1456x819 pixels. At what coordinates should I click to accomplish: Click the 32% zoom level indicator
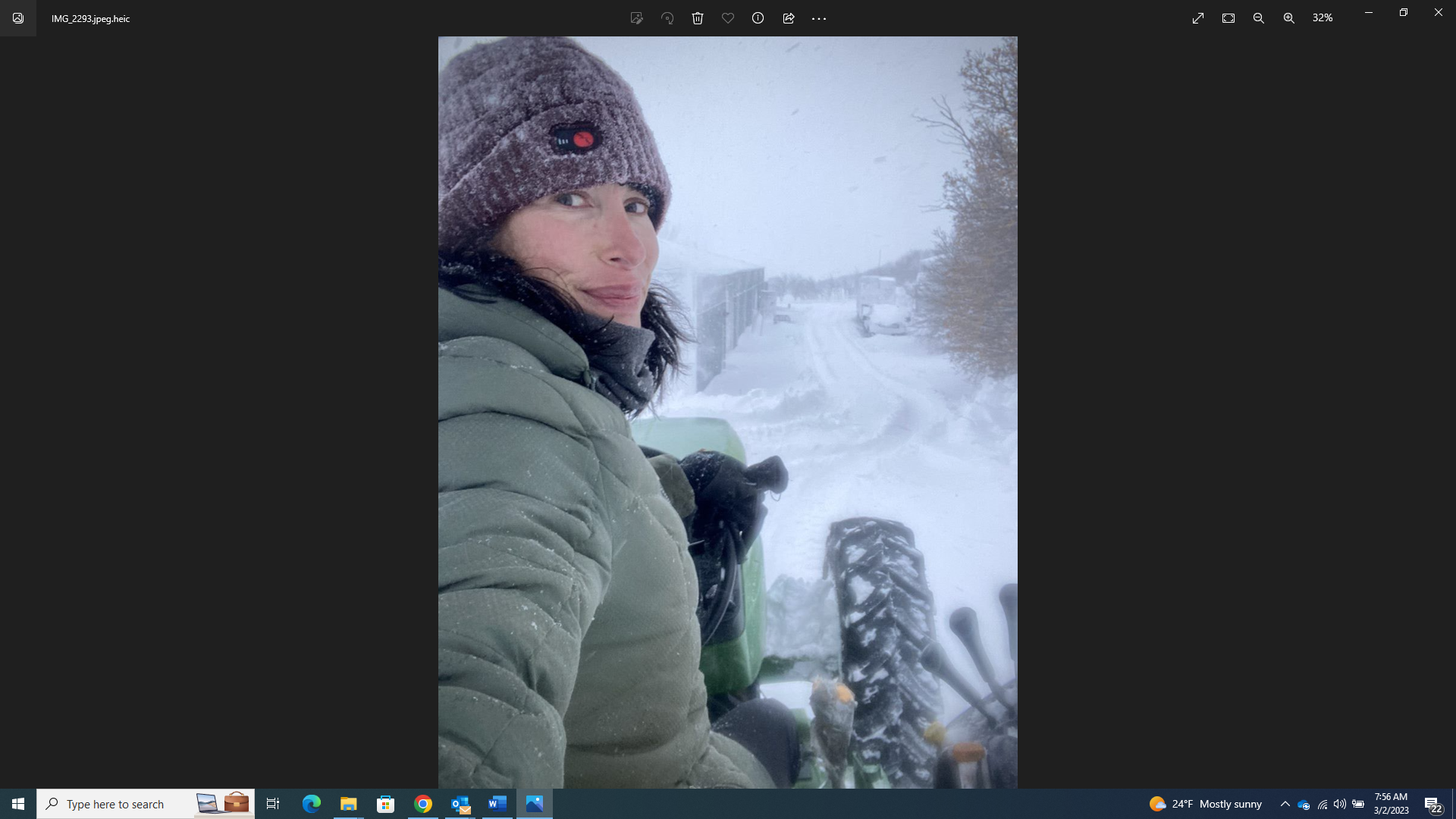pos(1323,17)
